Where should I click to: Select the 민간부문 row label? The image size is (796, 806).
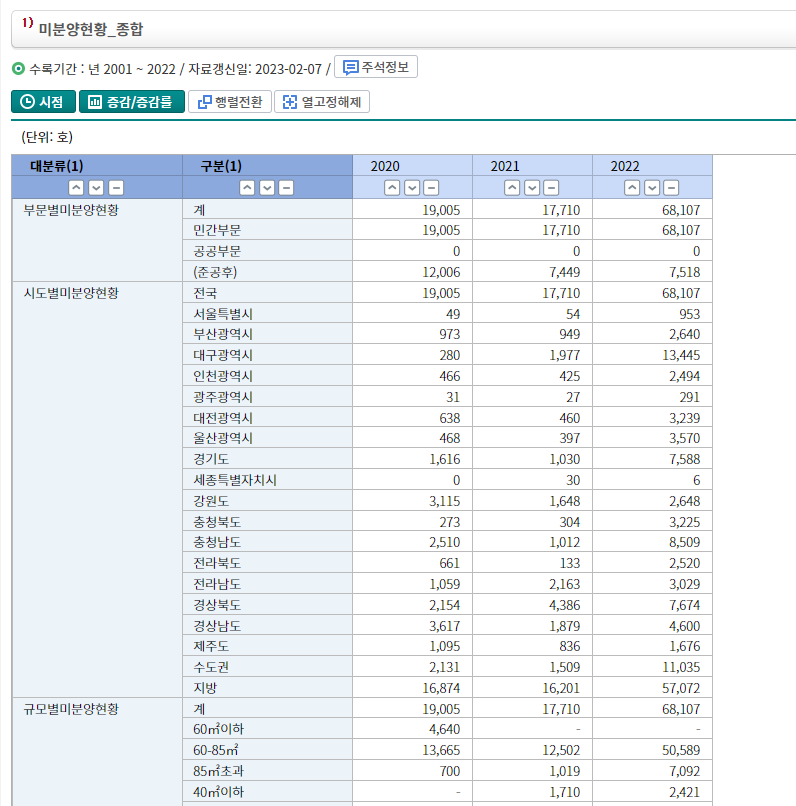[x=217, y=230]
